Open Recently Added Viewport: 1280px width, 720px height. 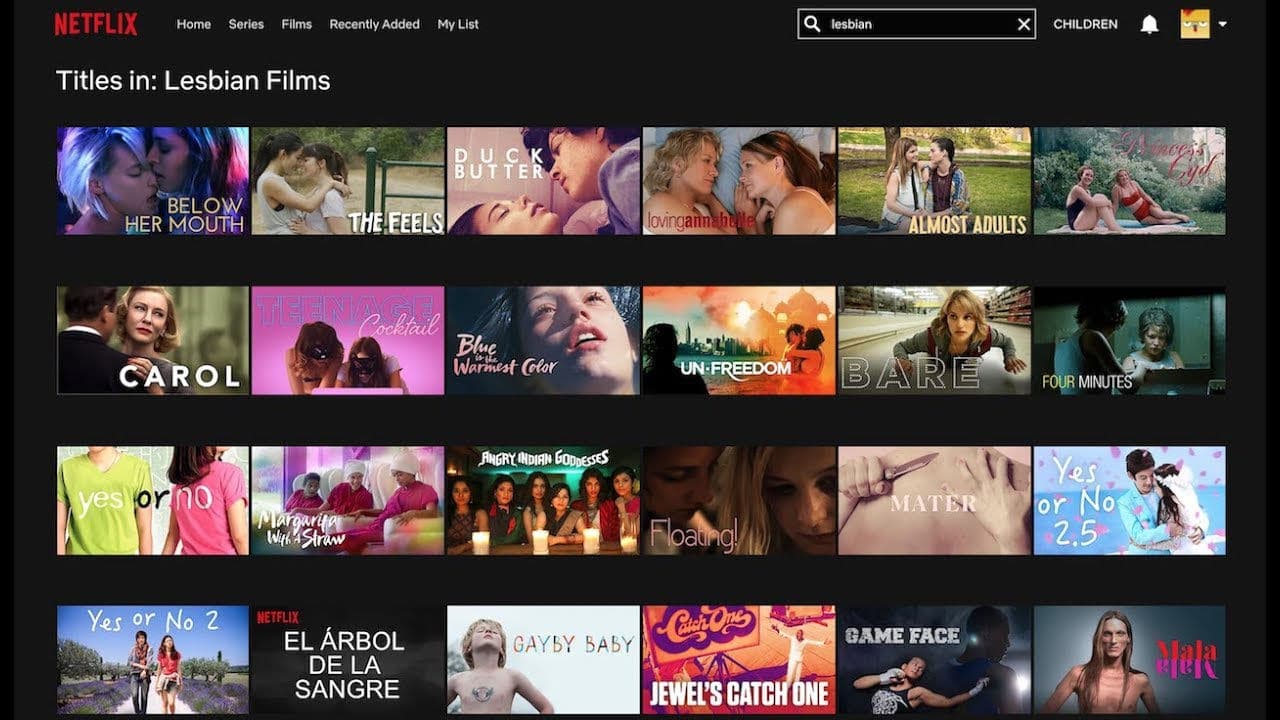pyautogui.click(x=375, y=24)
